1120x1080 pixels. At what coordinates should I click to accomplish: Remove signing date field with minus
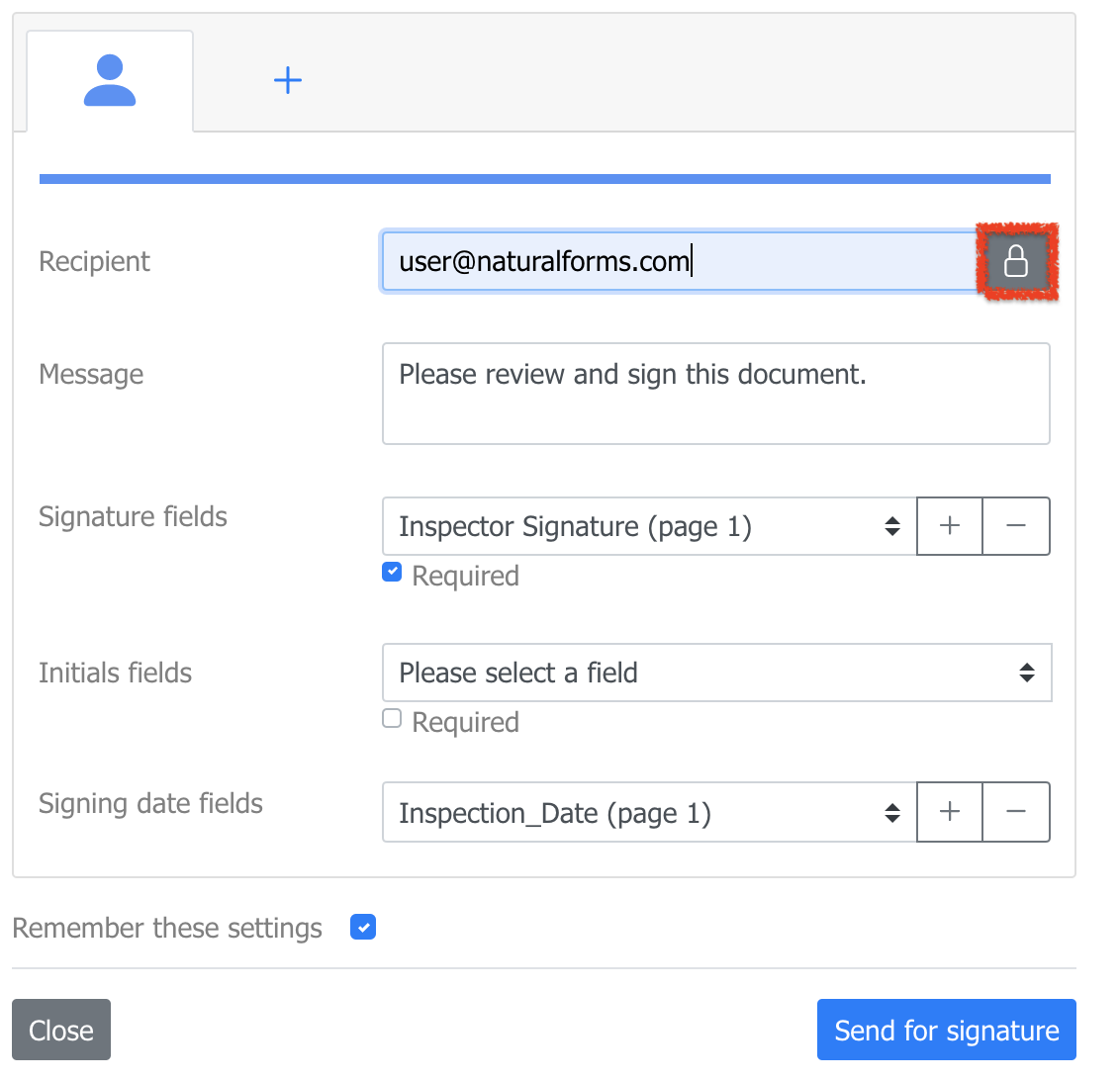pyautogui.click(x=1016, y=812)
